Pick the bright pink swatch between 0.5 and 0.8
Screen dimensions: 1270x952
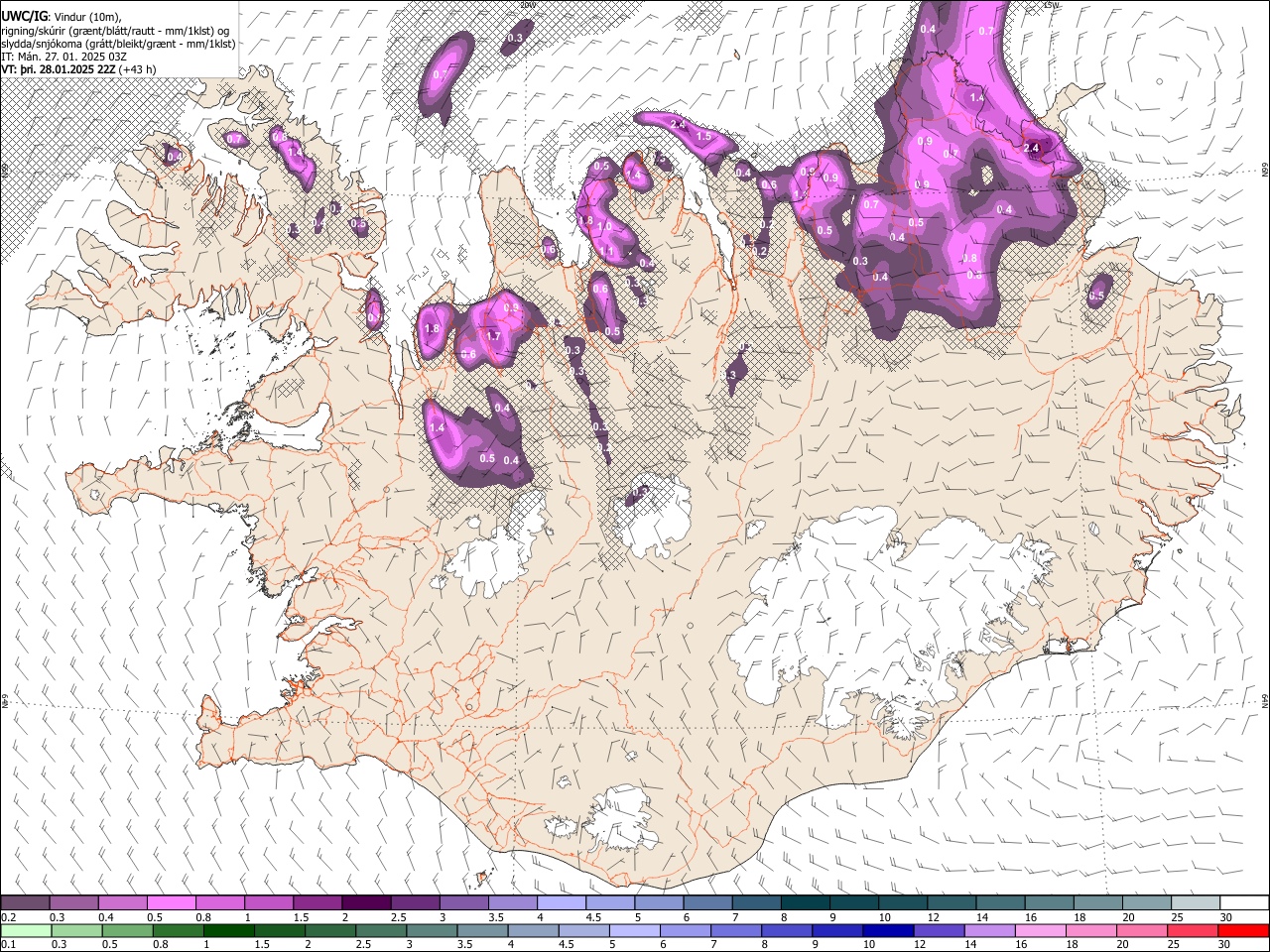[171, 902]
